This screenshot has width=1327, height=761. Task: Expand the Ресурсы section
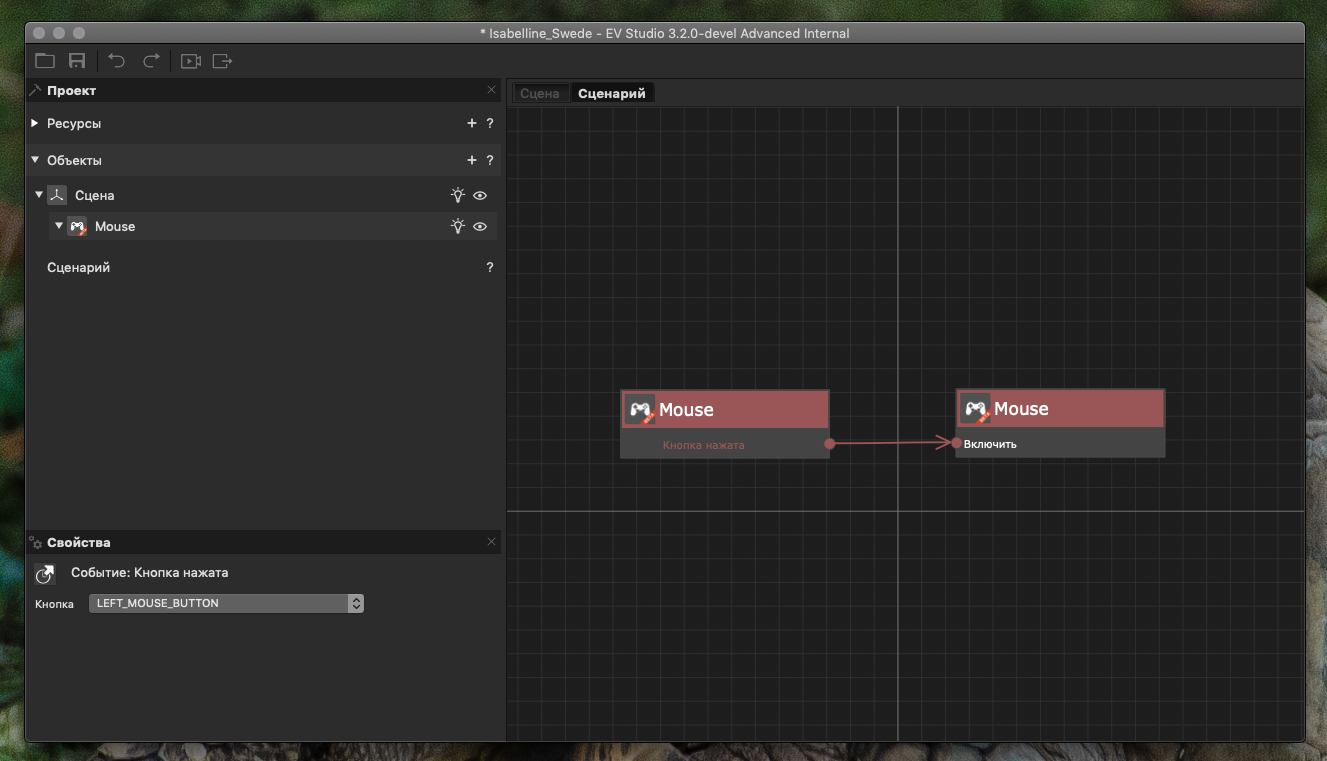pyautogui.click(x=35, y=124)
